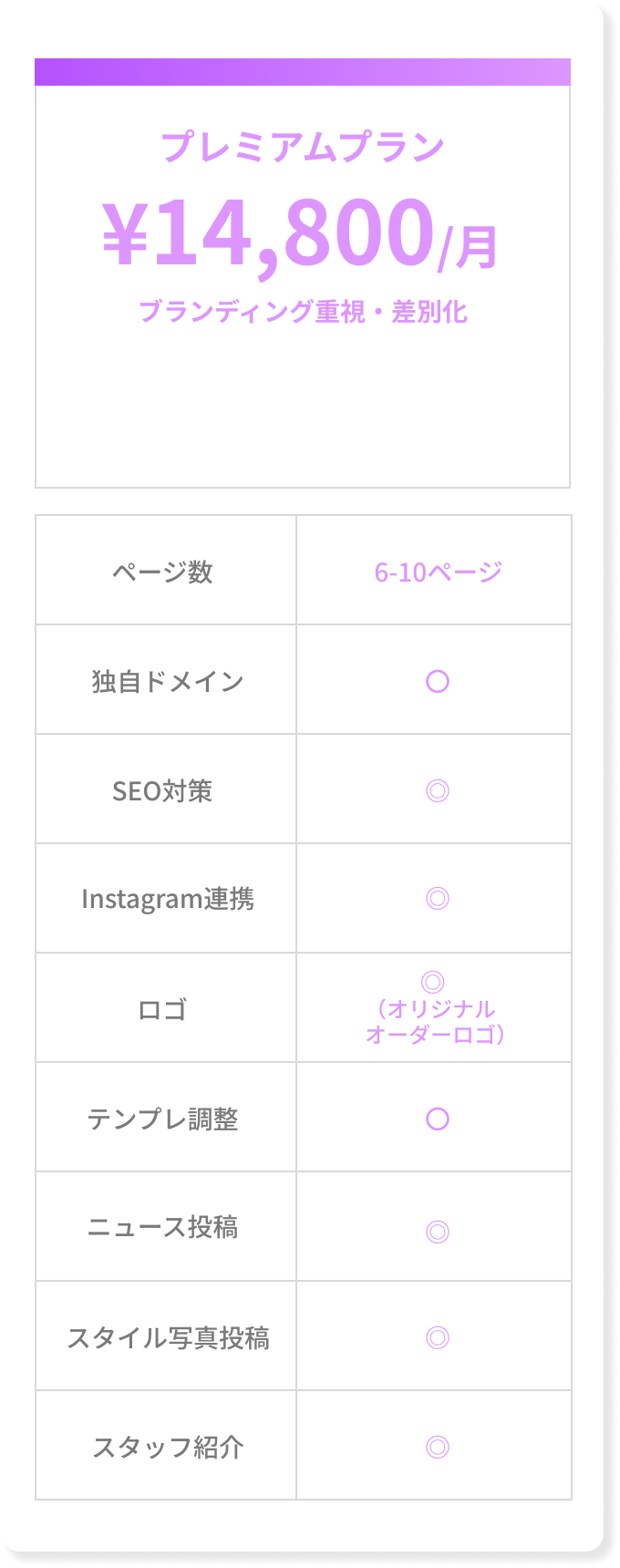The height and width of the screenshot is (1568, 620).
Task: Click the purple gradient bar atop the card
Action: click(x=303, y=72)
